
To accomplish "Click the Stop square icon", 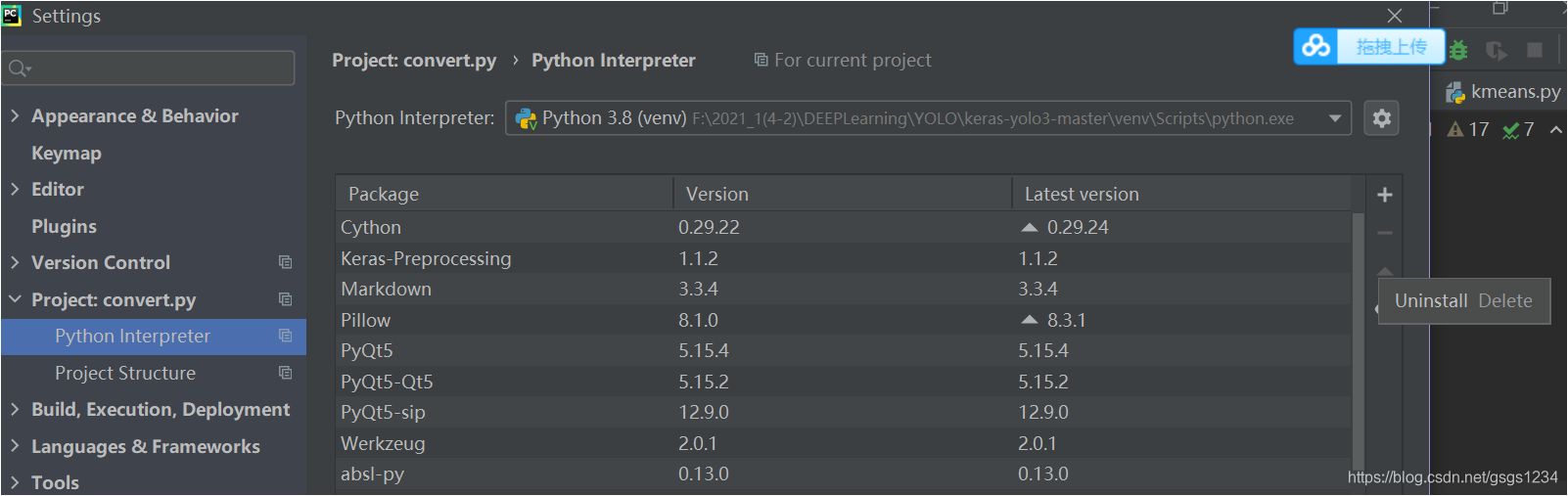I will [x=1535, y=50].
